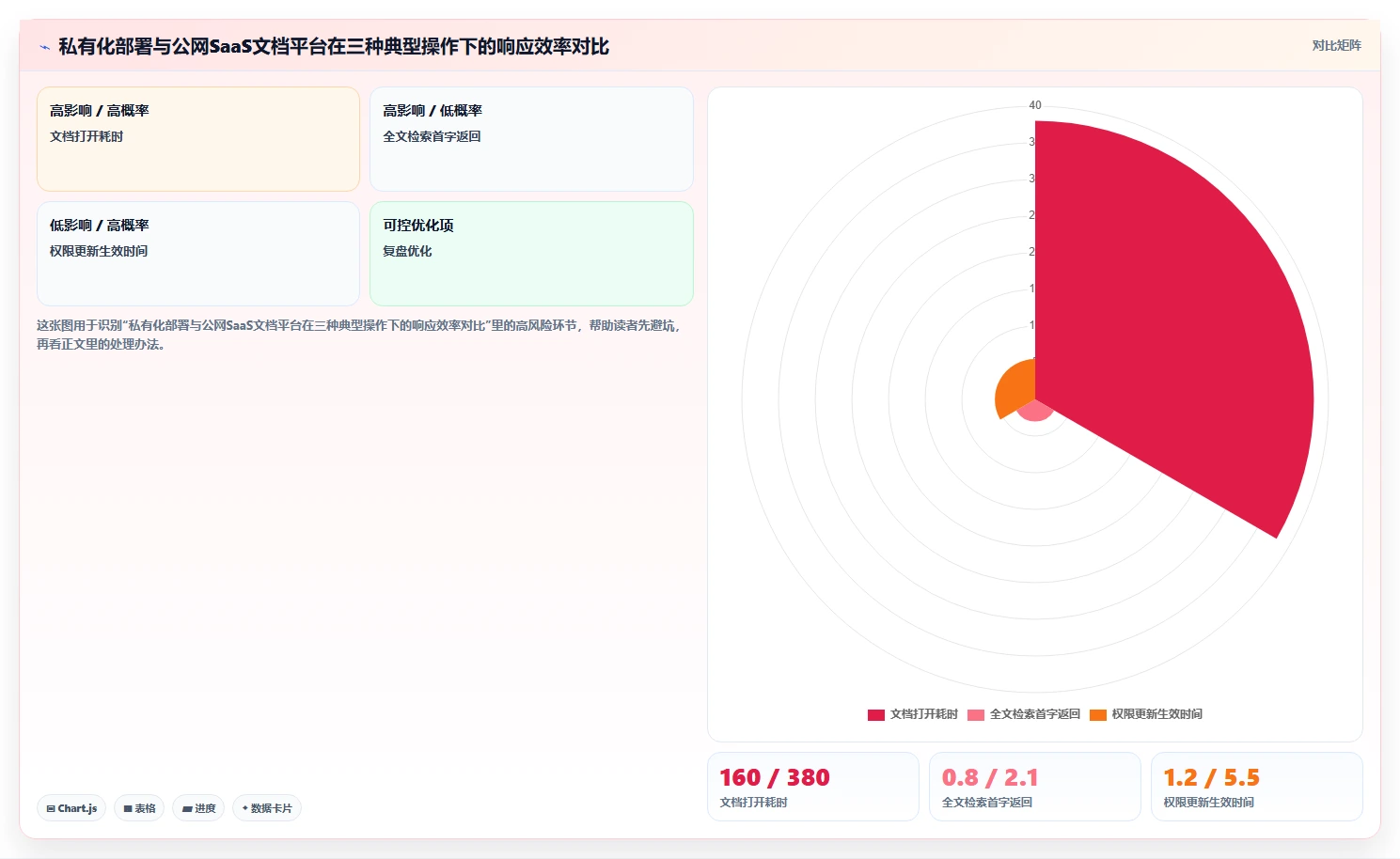Screen dimensions: 1400x859
Task: Open the 可控优化项 card
Action: [531, 254]
